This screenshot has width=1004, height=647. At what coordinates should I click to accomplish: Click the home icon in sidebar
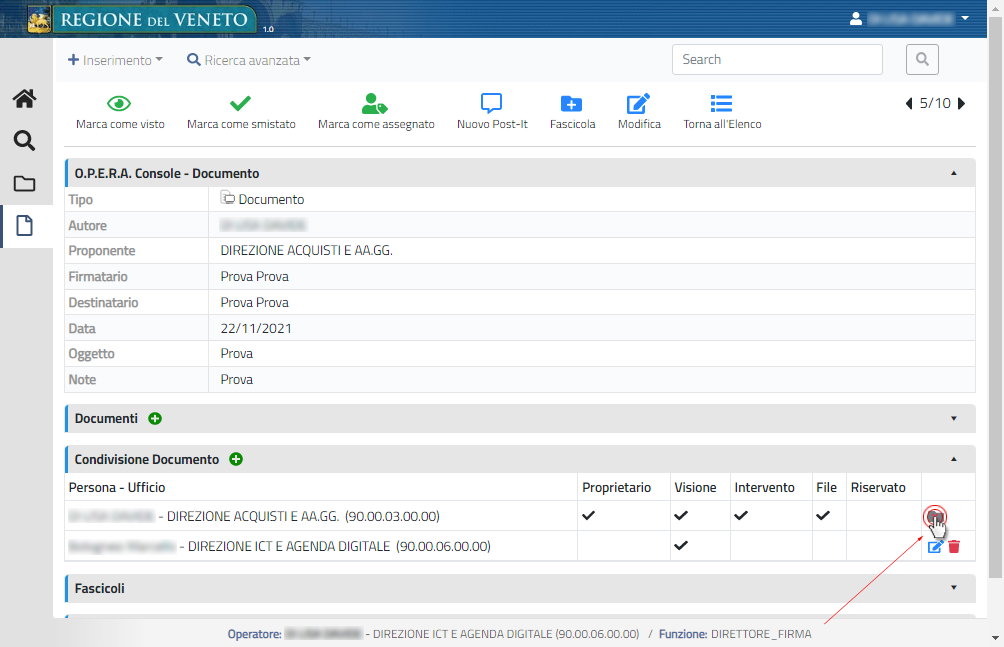(x=24, y=98)
